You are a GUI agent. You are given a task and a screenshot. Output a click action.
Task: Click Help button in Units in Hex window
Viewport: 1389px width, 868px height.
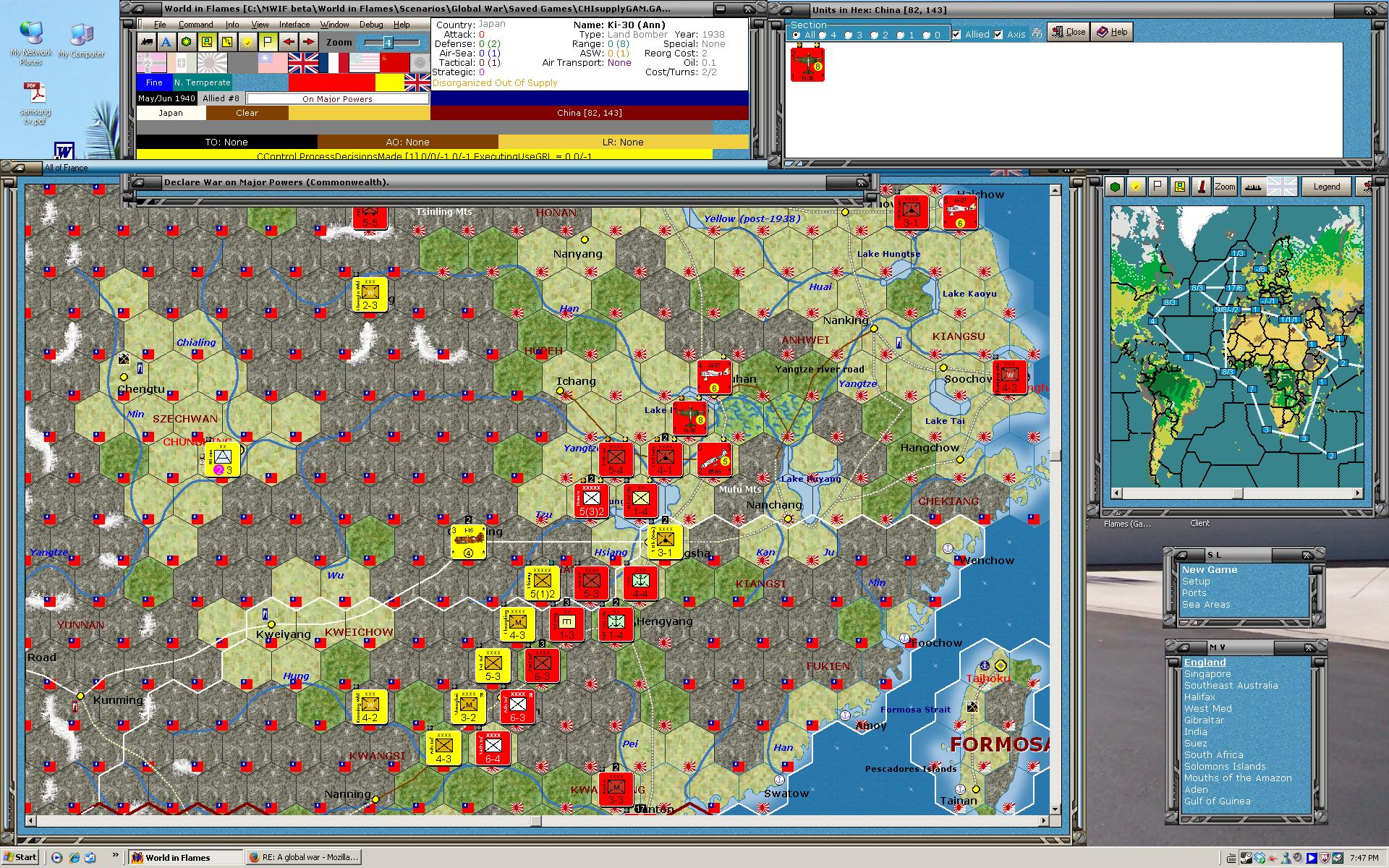coord(1112,32)
